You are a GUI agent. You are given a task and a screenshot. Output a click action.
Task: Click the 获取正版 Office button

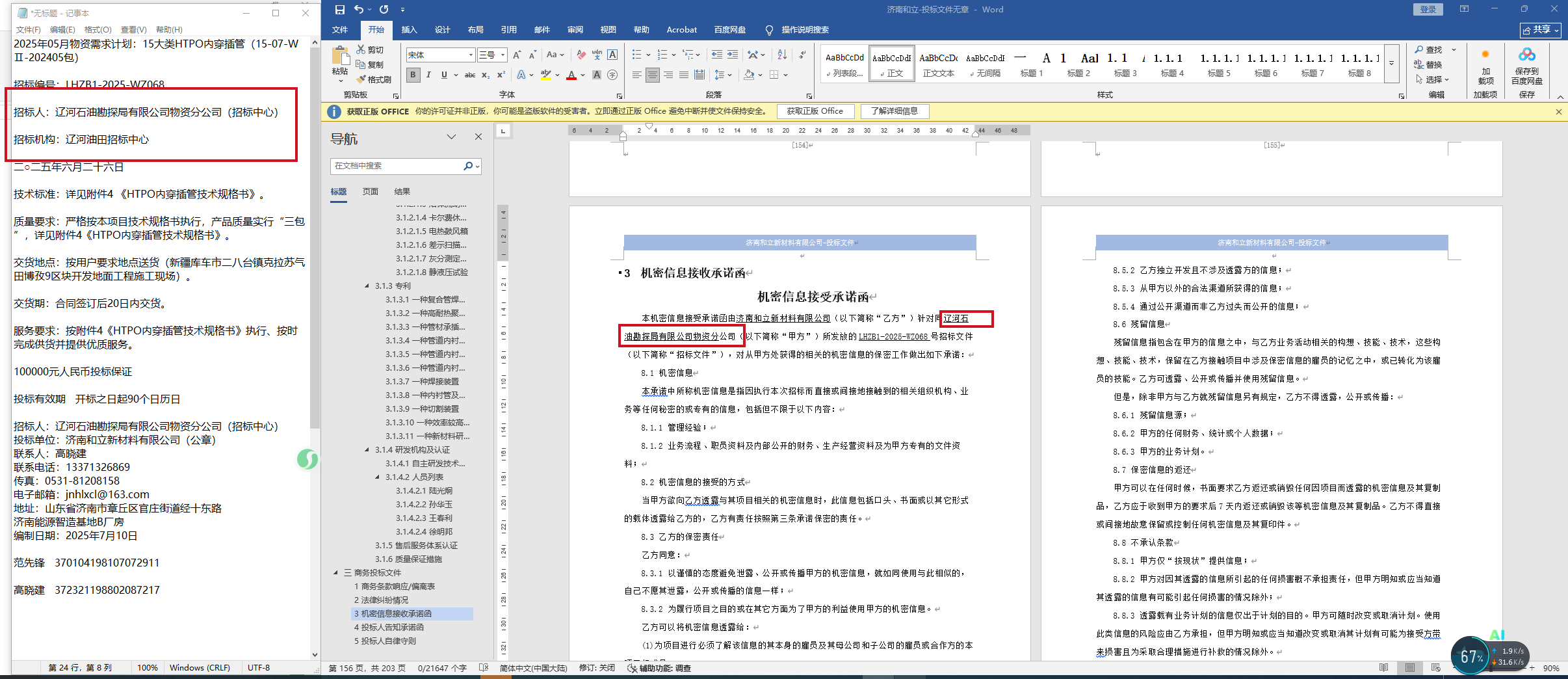tap(815, 111)
